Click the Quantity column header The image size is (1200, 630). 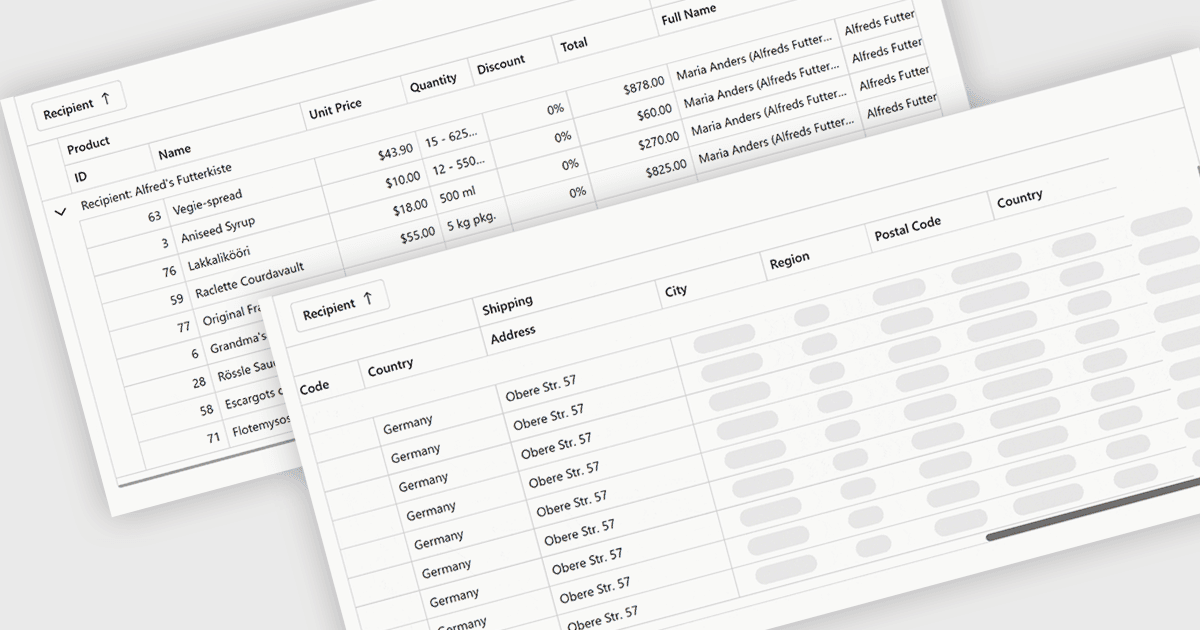tap(433, 84)
